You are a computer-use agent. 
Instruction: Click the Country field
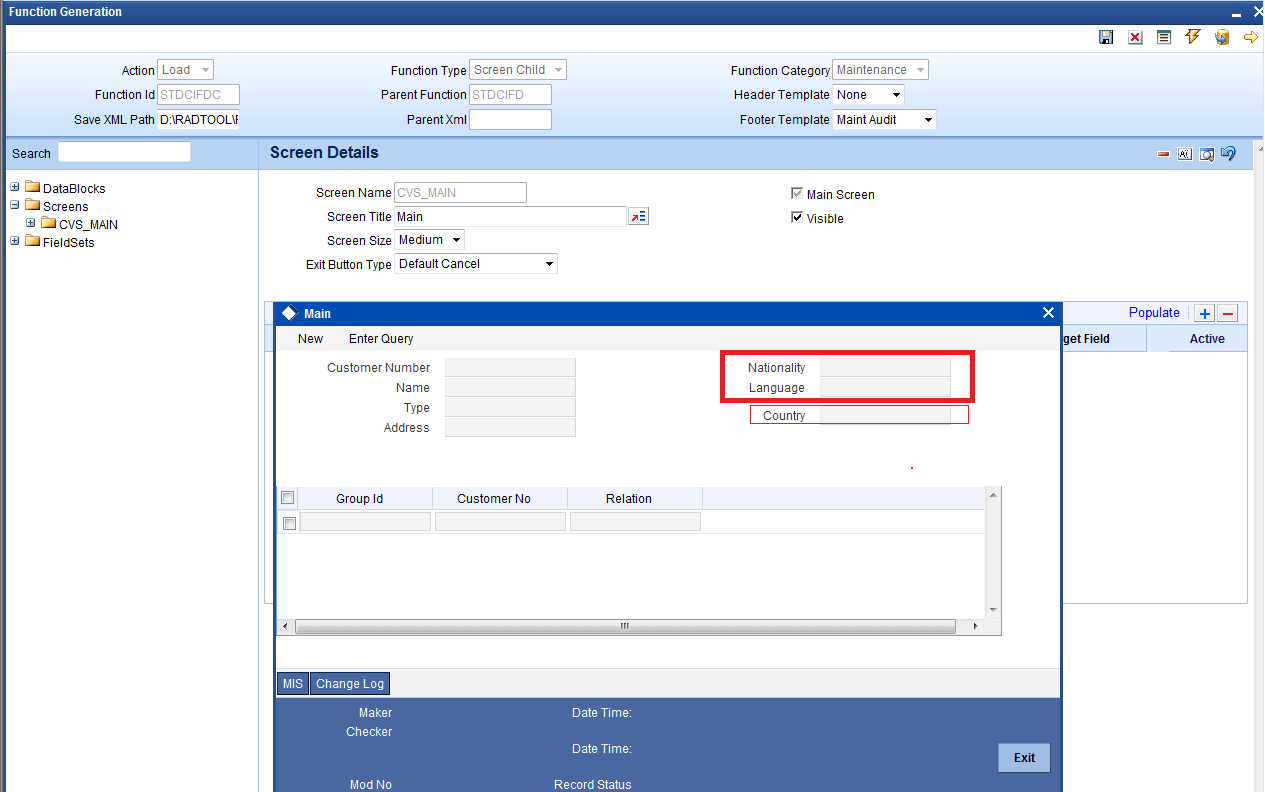tap(885, 415)
